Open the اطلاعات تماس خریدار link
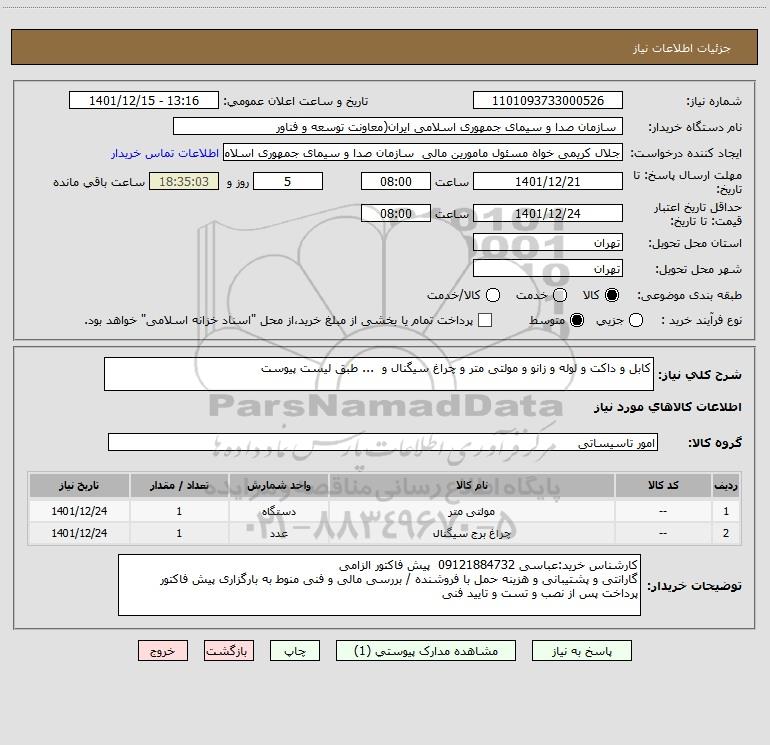This screenshot has height=745, width=770. coord(165,153)
